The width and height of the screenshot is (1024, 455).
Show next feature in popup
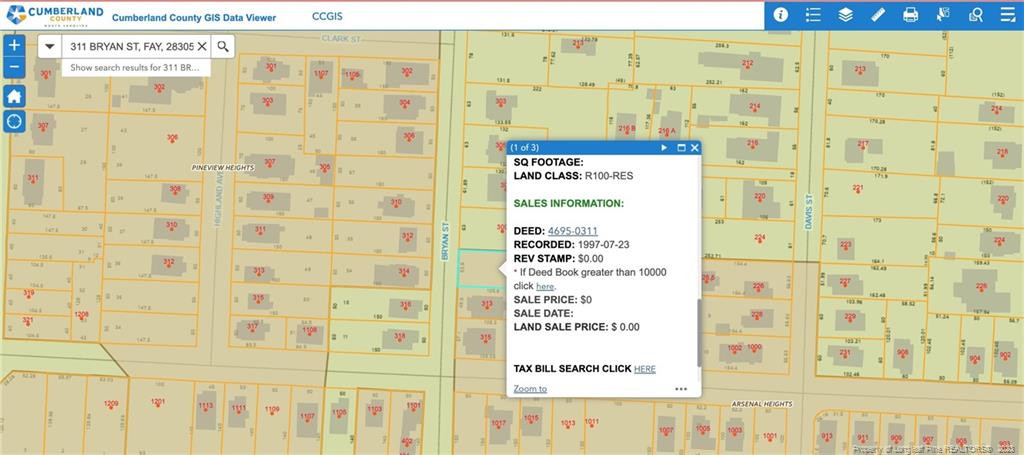coord(664,148)
